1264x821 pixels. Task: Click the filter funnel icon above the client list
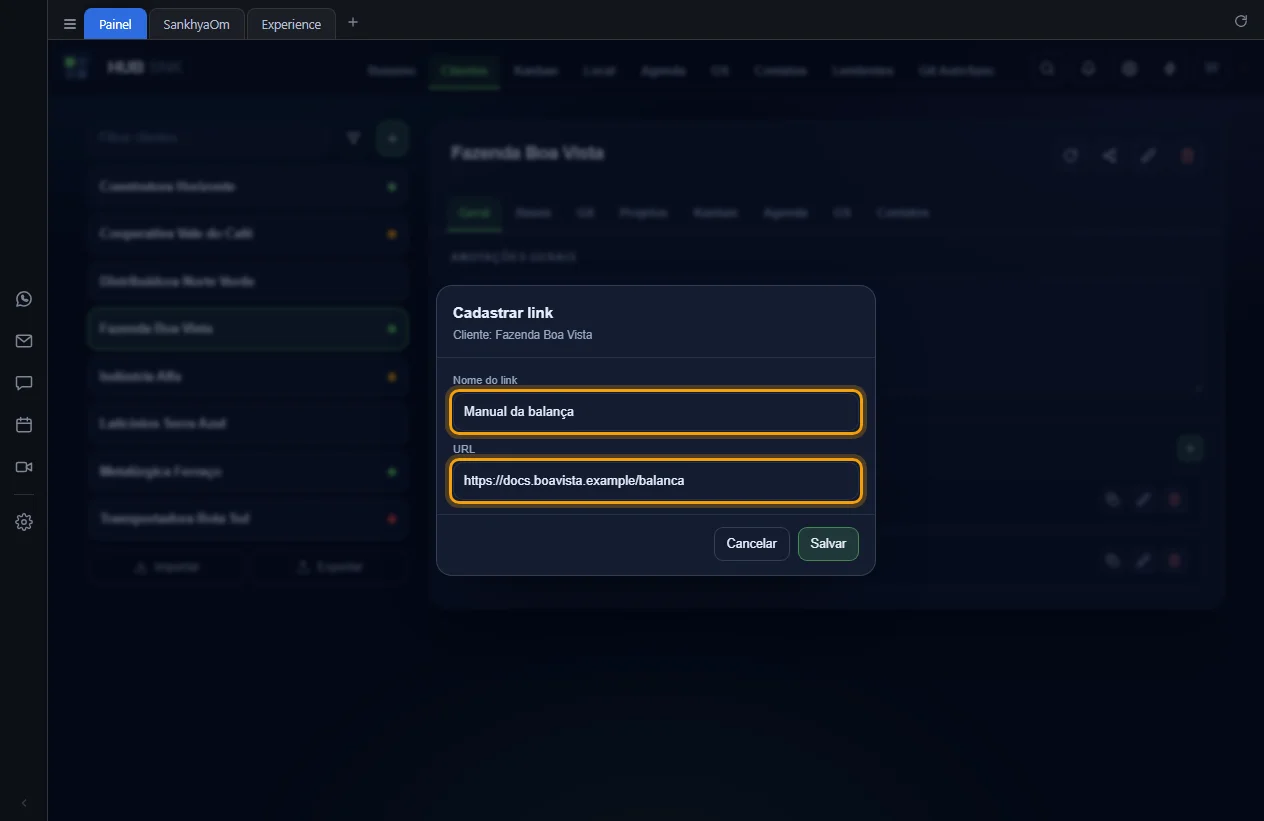click(353, 138)
